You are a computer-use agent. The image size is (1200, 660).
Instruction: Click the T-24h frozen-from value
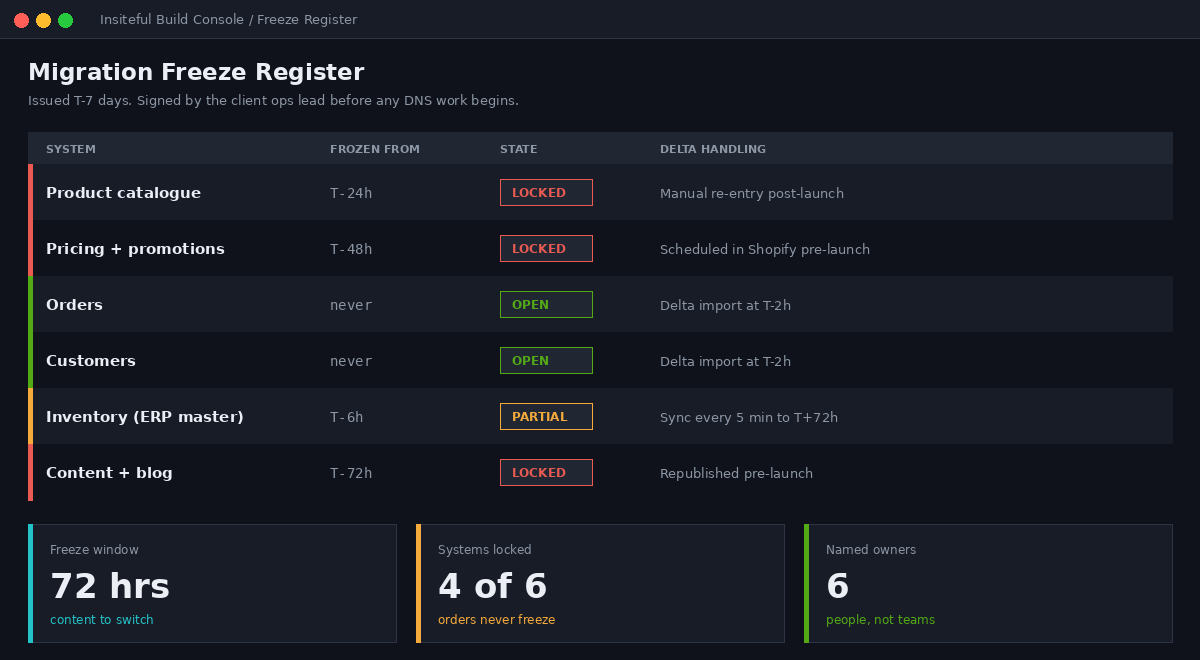(x=351, y=193)
